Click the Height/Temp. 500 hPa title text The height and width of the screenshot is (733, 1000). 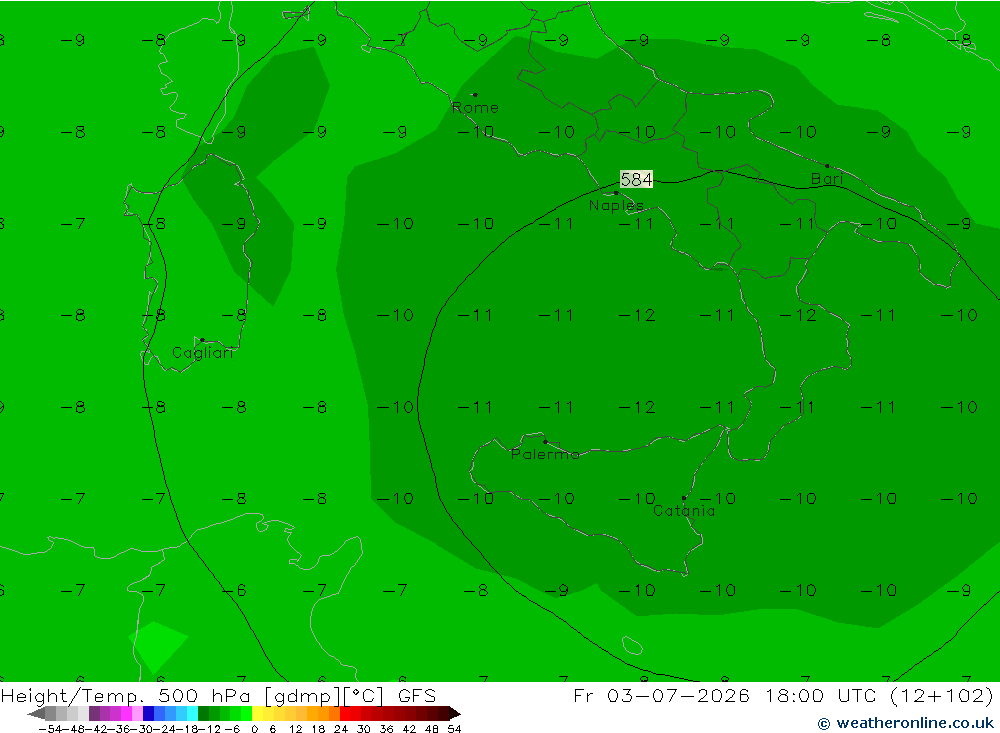126,695
